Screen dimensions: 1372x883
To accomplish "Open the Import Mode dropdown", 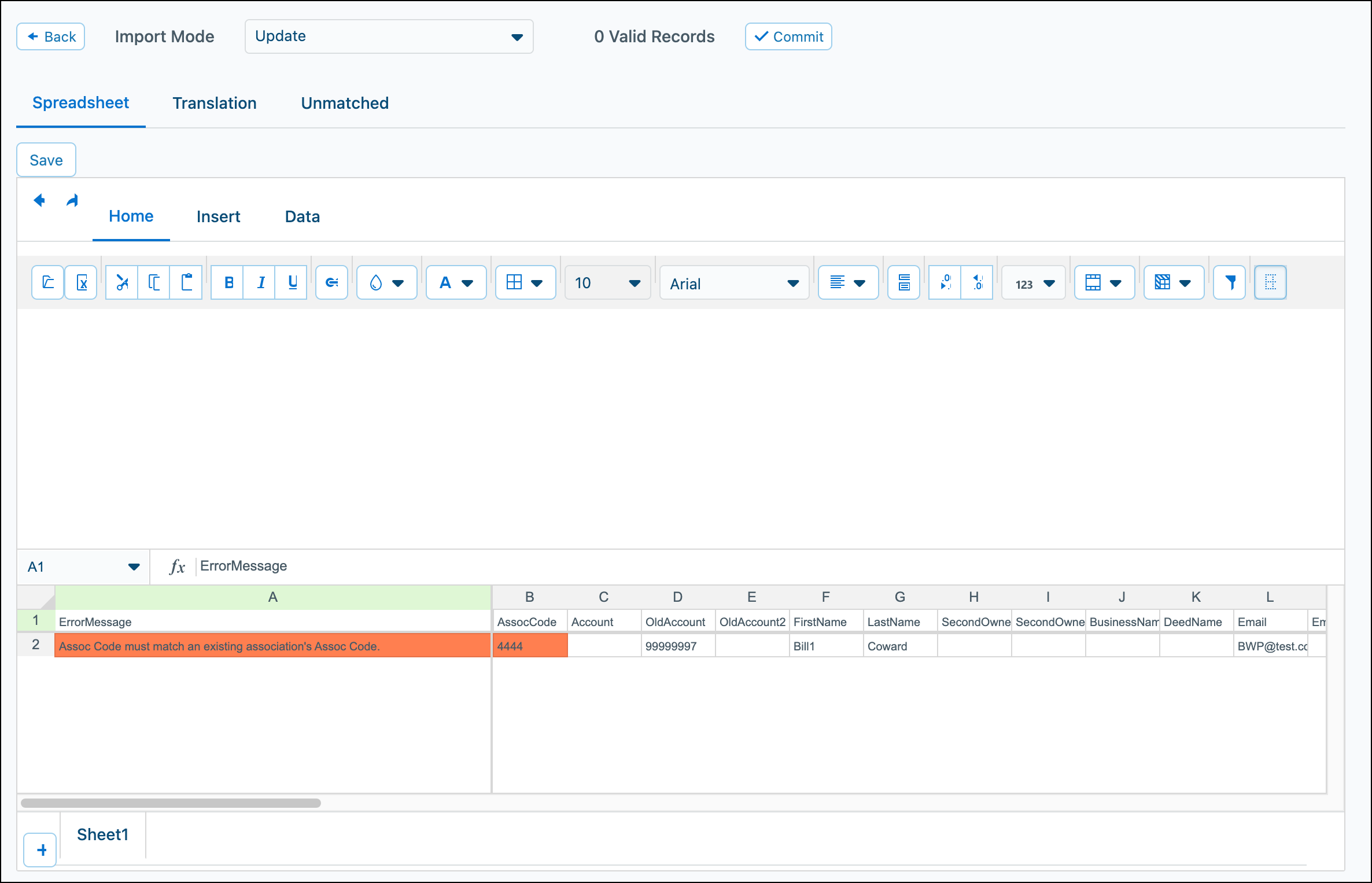I will point(389,36).
